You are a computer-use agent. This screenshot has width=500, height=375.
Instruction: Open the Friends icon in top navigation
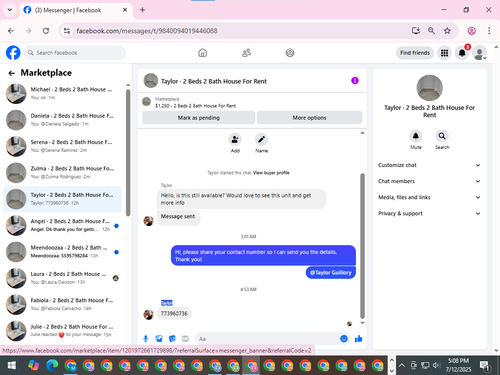coord(246,53)
